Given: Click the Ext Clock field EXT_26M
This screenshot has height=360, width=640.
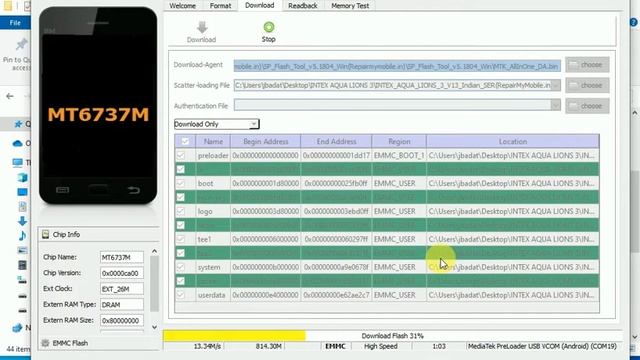Looking at the screenshot, I should (122, 289).
